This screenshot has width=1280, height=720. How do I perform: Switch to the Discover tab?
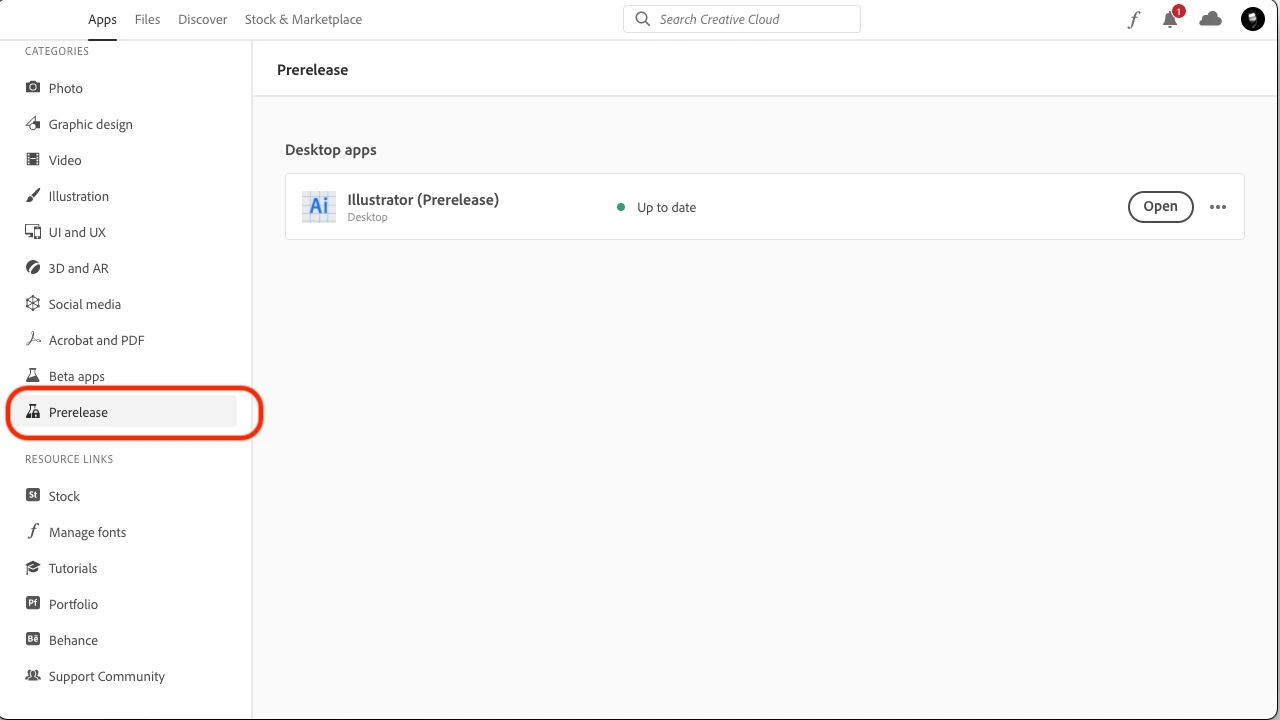click(x=203, y=20)
